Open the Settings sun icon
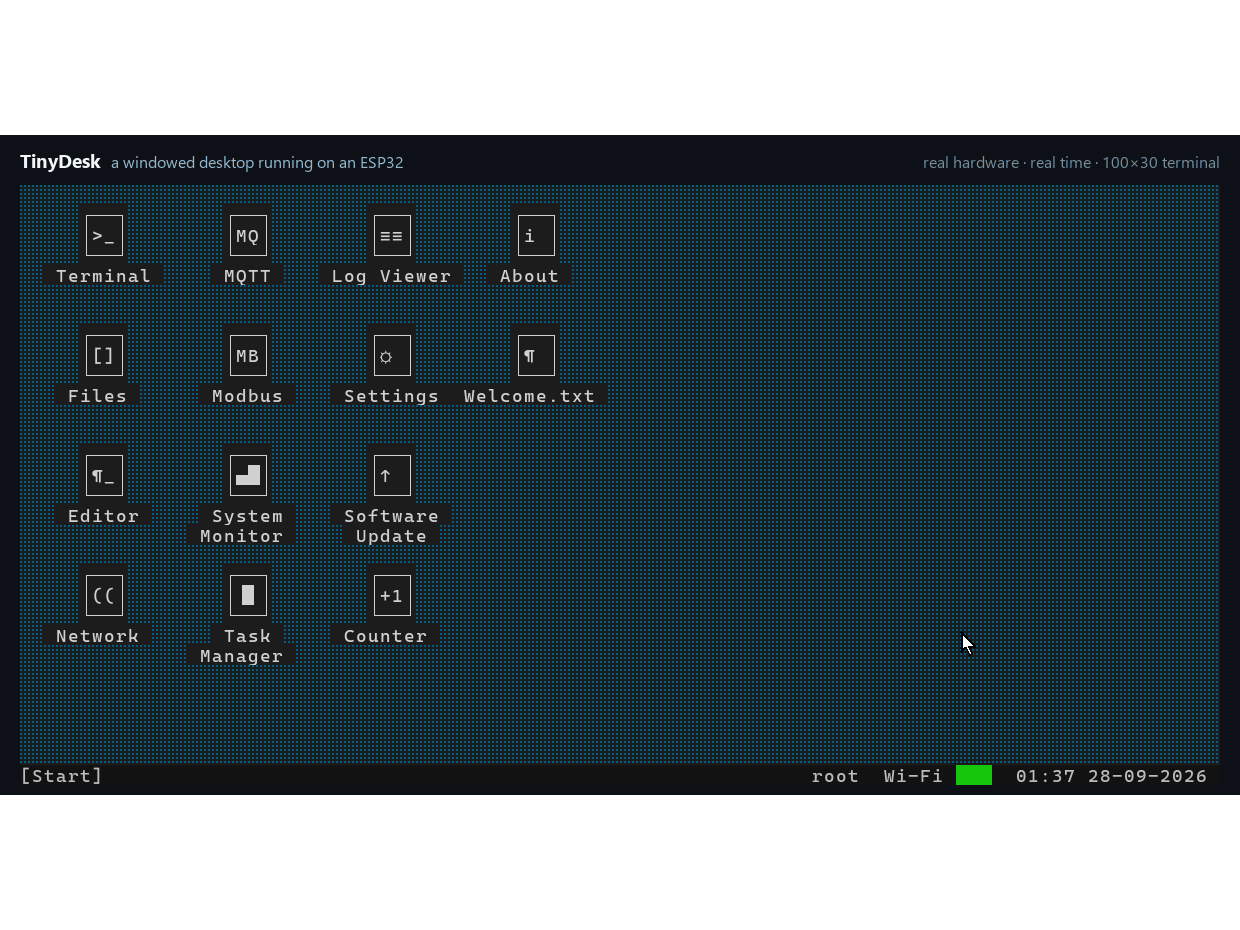 point(392,356)
